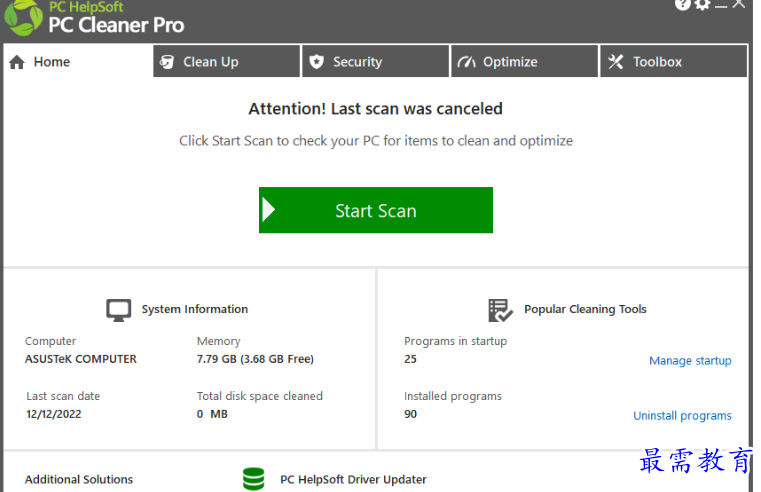Click the PC HelpSoft leaf logo
The image size is (761, 492).
pos(23,18)
